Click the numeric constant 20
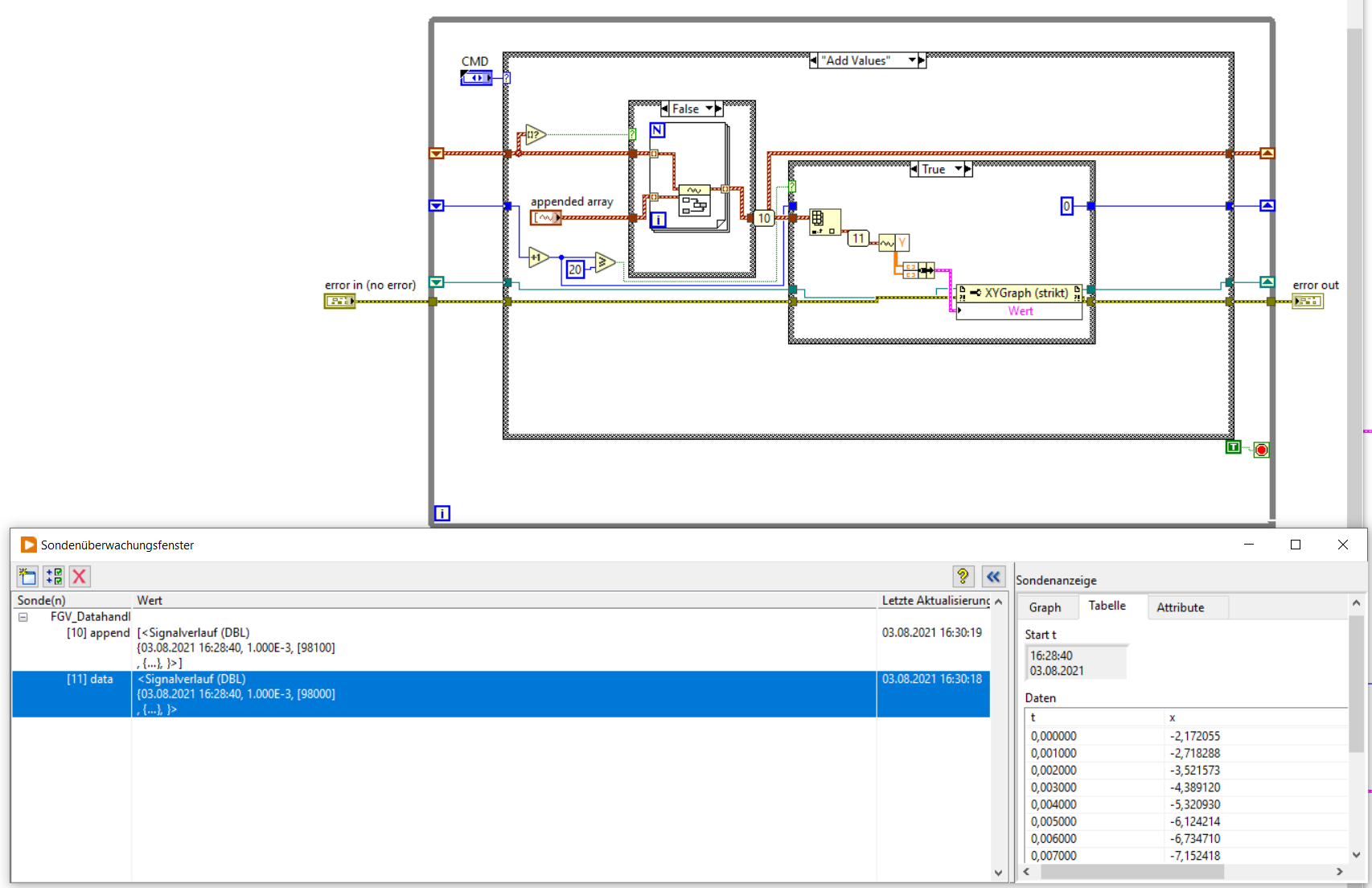This screenshot has height=888, width=1372. click(574, 269)
